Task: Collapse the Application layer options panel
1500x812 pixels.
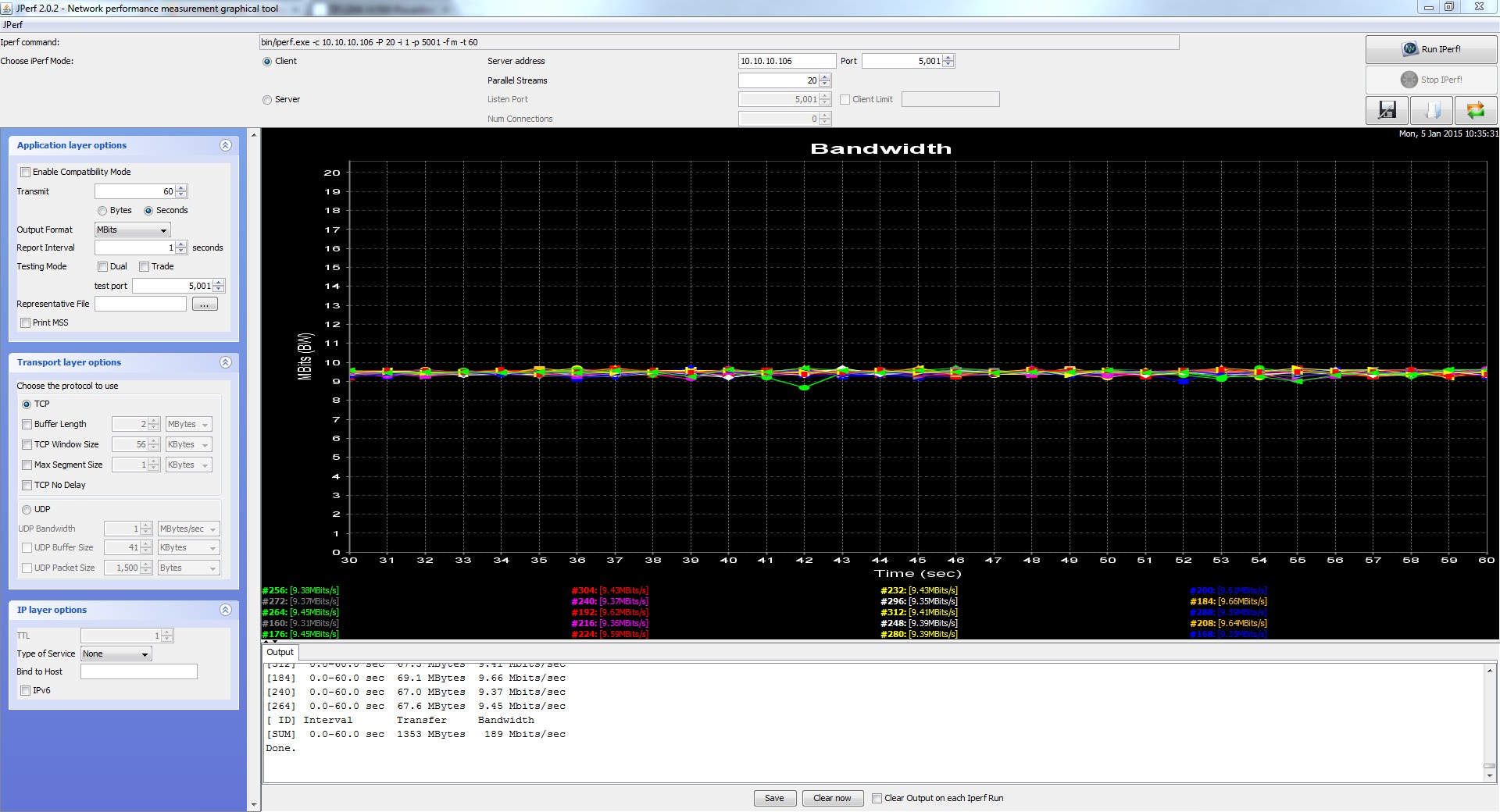Action: click(x=226, y=145)
